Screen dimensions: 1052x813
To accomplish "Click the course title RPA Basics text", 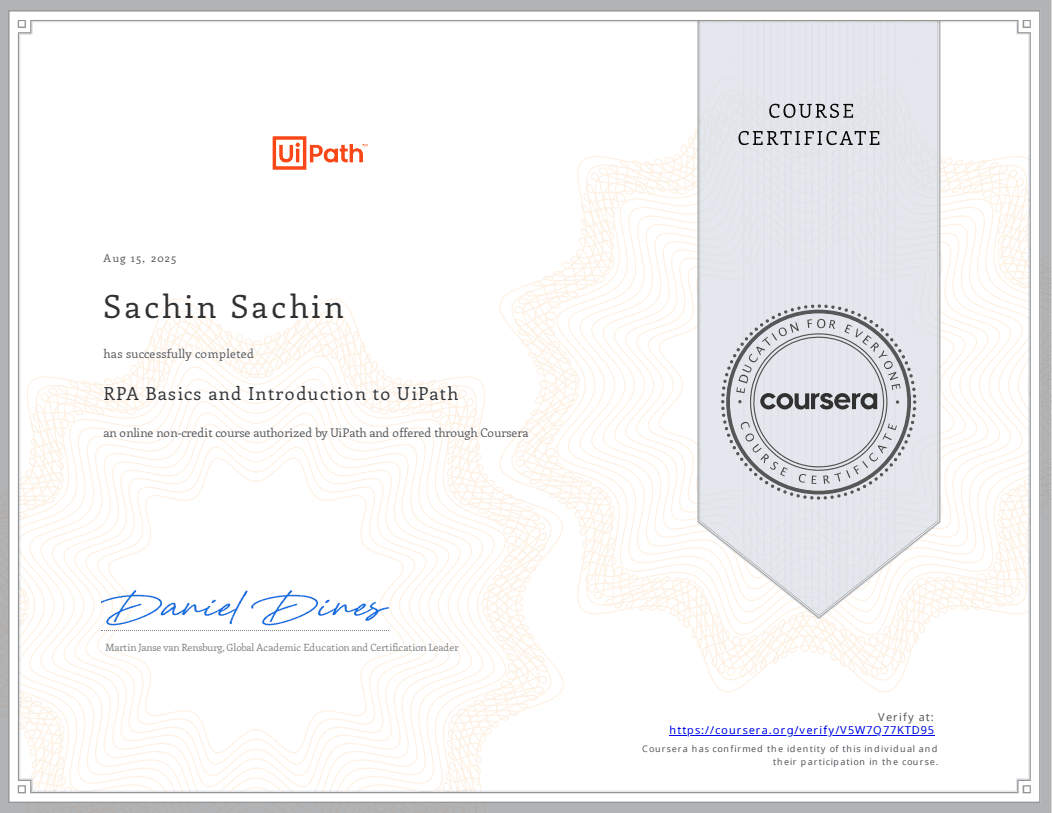I will pyautogui.click(x=280, y=394).
